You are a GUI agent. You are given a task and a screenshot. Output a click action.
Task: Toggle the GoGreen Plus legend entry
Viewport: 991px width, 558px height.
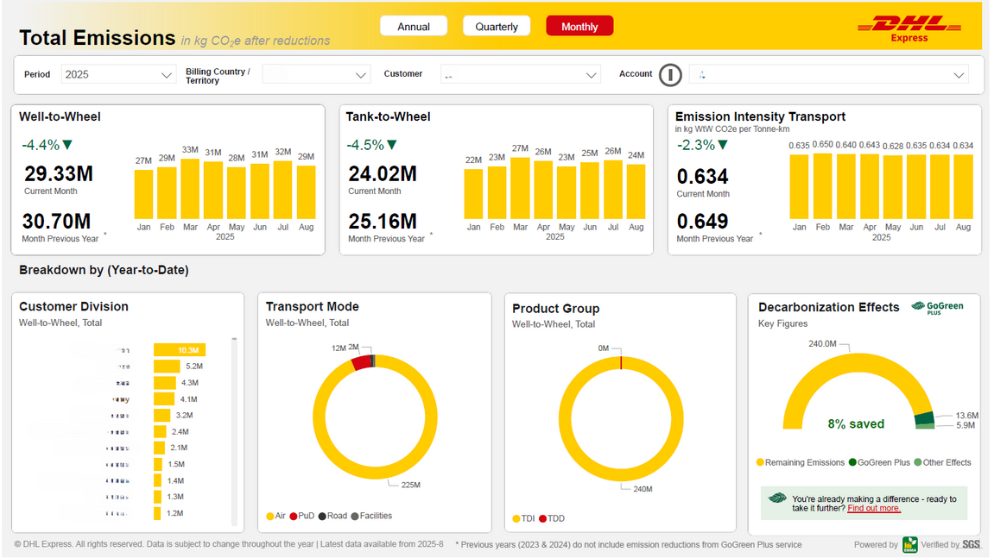coord(878,463)
